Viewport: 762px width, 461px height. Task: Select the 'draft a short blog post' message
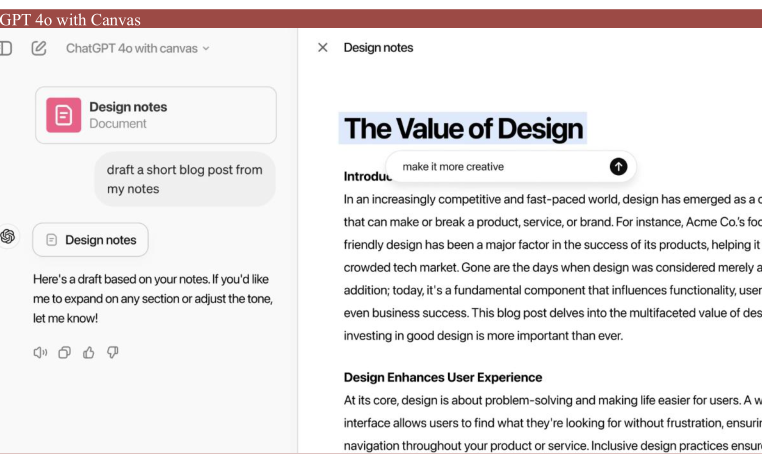click(x=184, y=179)
